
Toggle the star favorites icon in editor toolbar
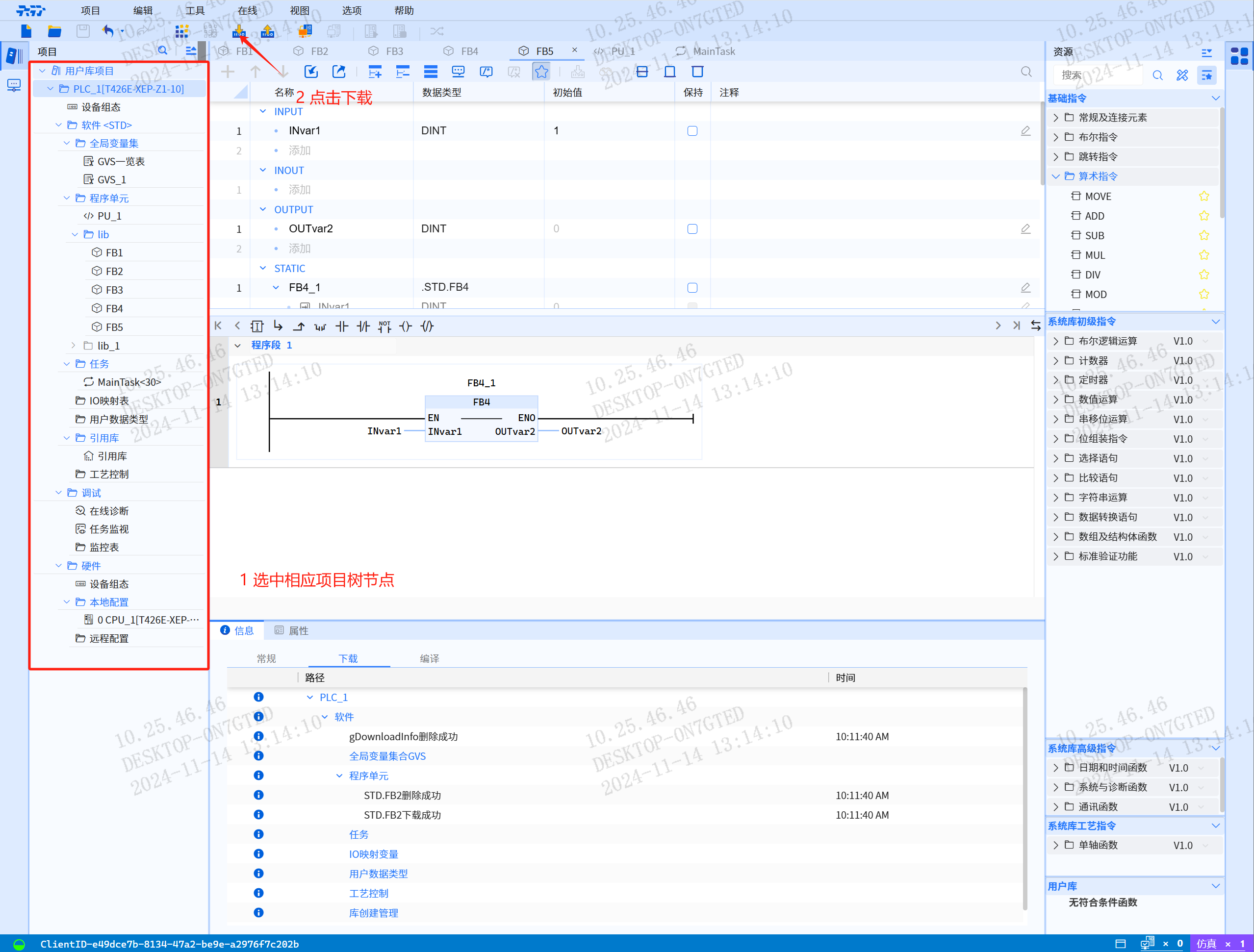[541, 72]
